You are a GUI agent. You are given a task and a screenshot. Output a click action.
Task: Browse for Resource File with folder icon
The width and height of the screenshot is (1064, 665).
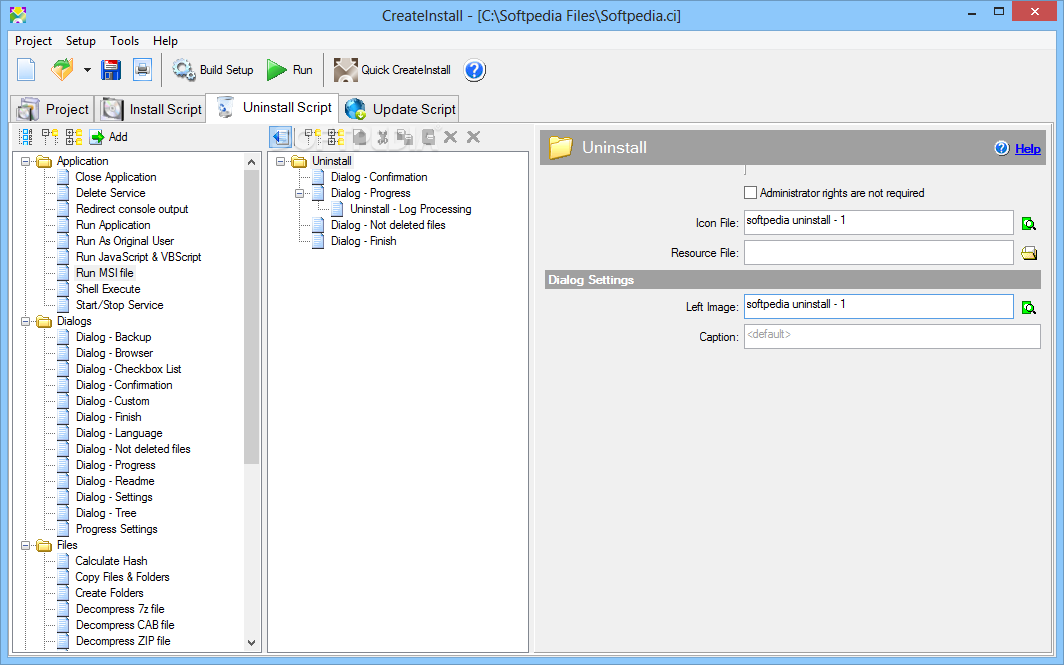click(x=1029, y=253)
